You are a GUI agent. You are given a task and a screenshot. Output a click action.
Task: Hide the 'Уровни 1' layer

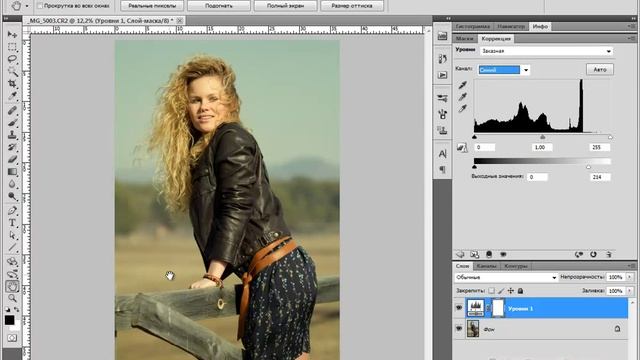[459, 308]
